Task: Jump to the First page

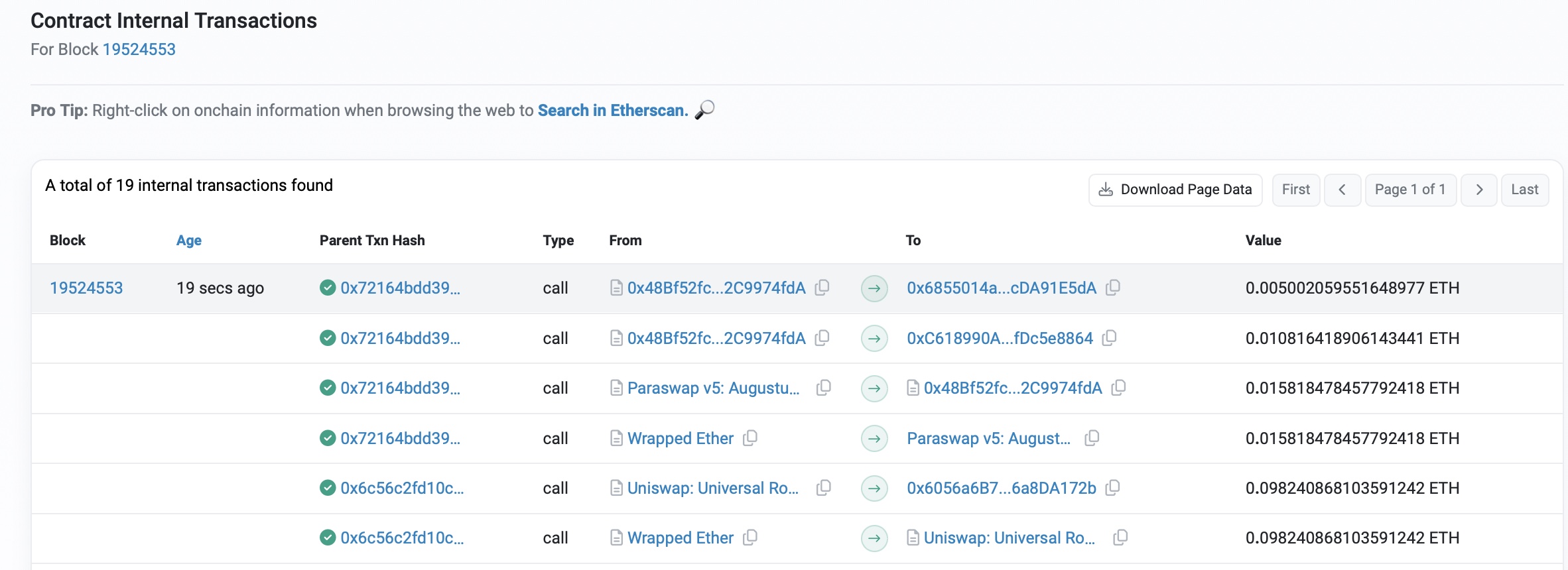Action: [1295, 190]
